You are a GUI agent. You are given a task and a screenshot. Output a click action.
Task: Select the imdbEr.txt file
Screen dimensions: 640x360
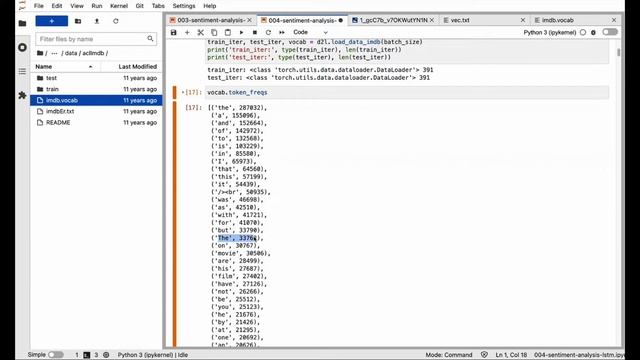click(96, 111)
